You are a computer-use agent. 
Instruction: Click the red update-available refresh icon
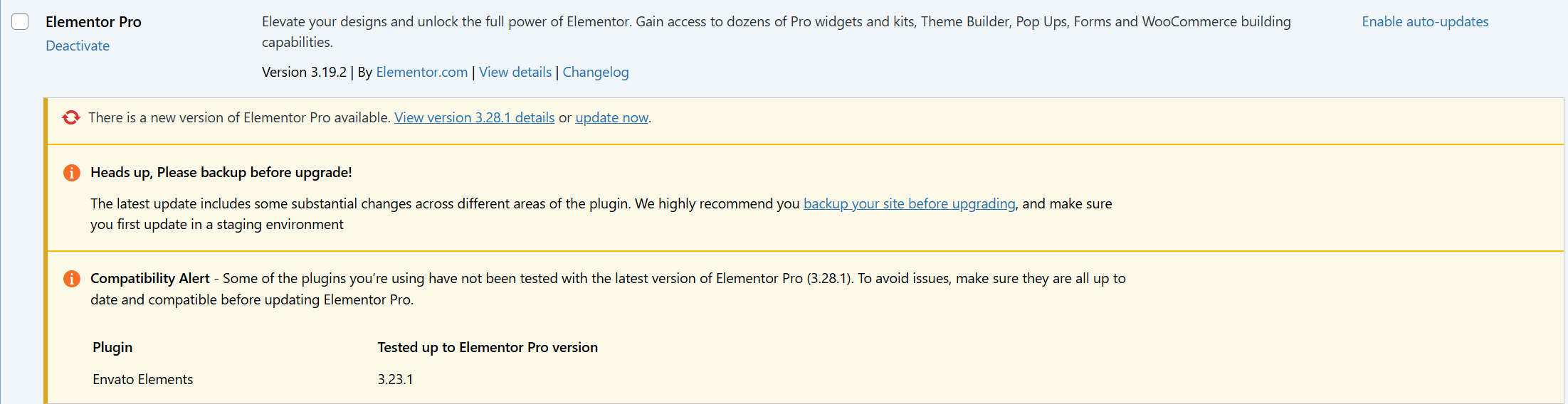(x=71, y=117)
